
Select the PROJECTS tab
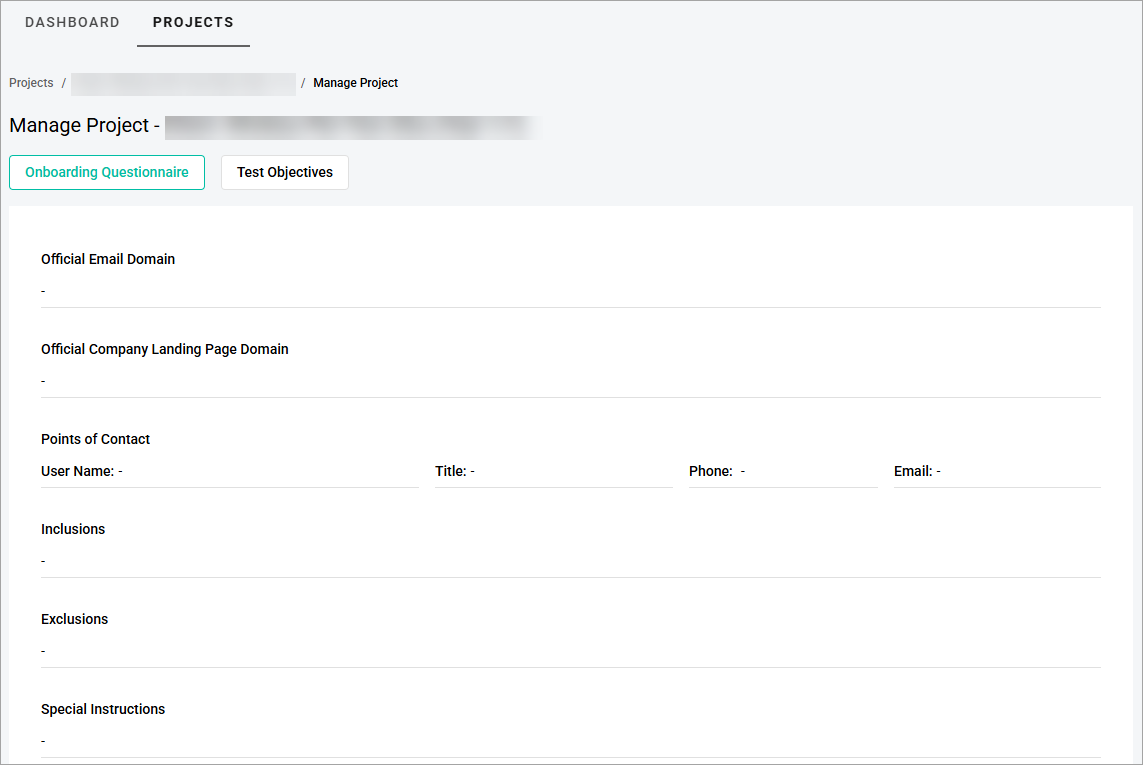pyautogui.click(x=193, y=22)
